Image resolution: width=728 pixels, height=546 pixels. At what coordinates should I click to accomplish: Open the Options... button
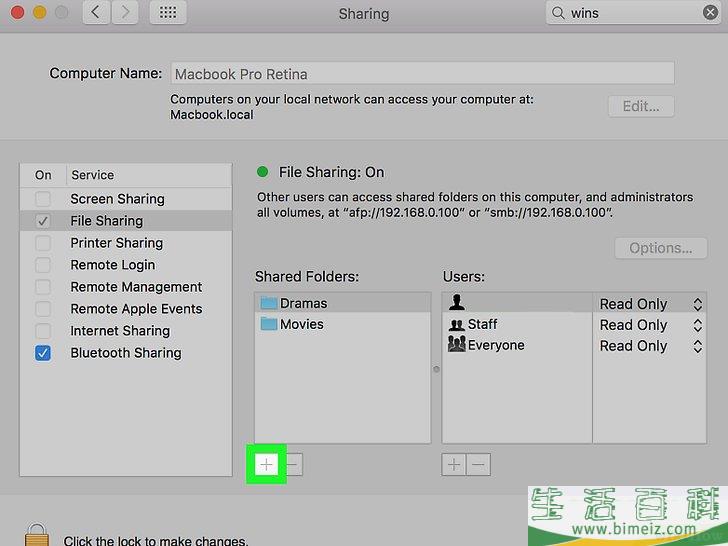661,248
